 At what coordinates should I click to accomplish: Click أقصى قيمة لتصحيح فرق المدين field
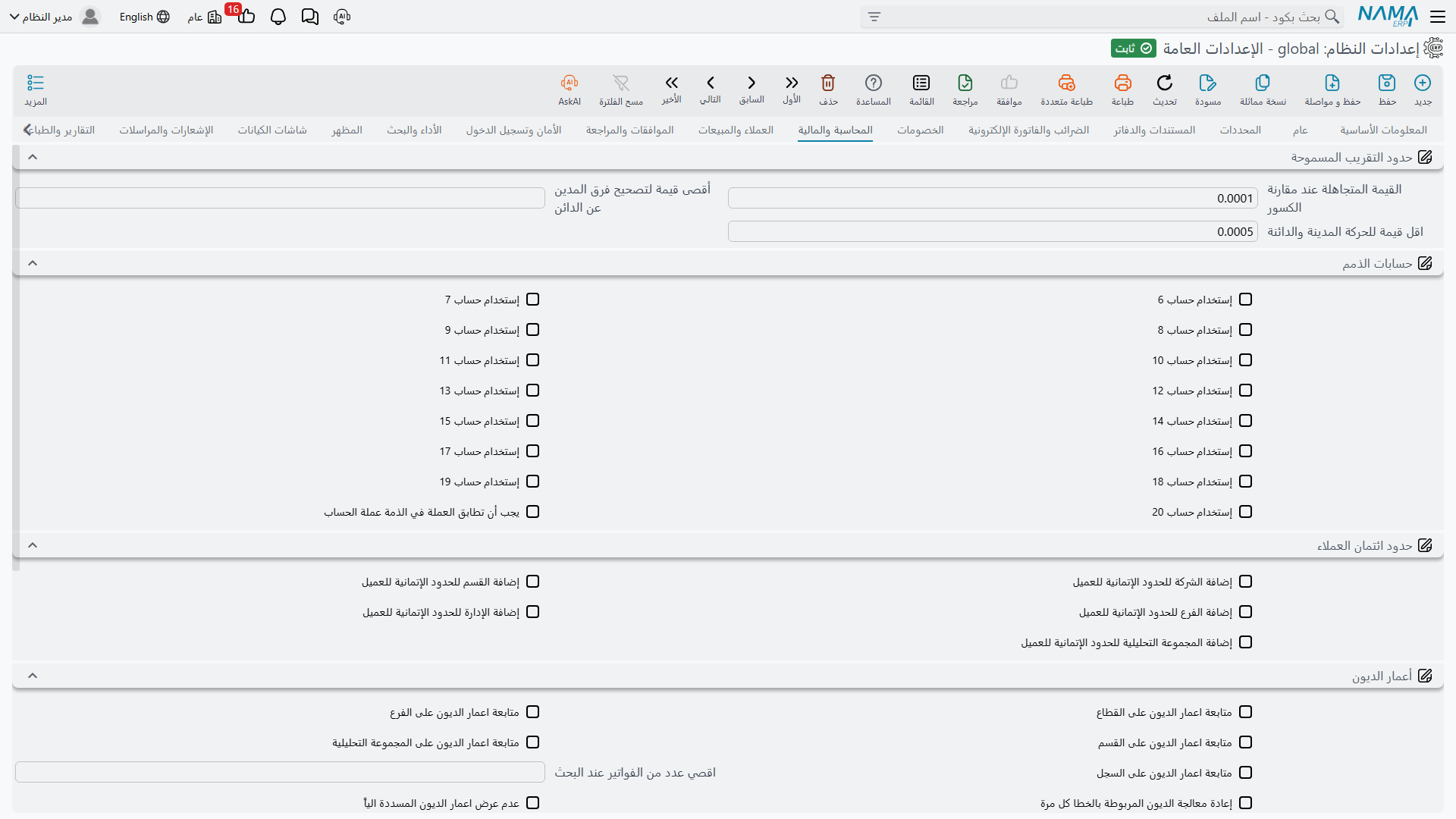[x=280, y=199]
